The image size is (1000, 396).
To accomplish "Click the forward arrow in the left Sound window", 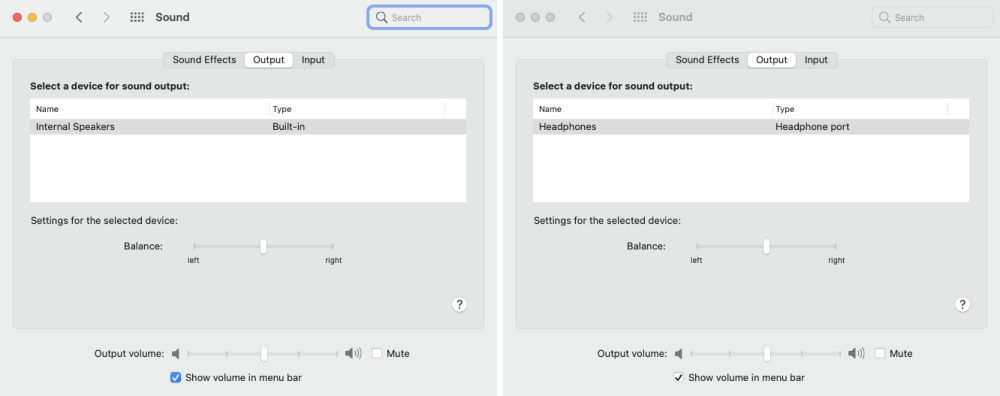I will (107, 17).
